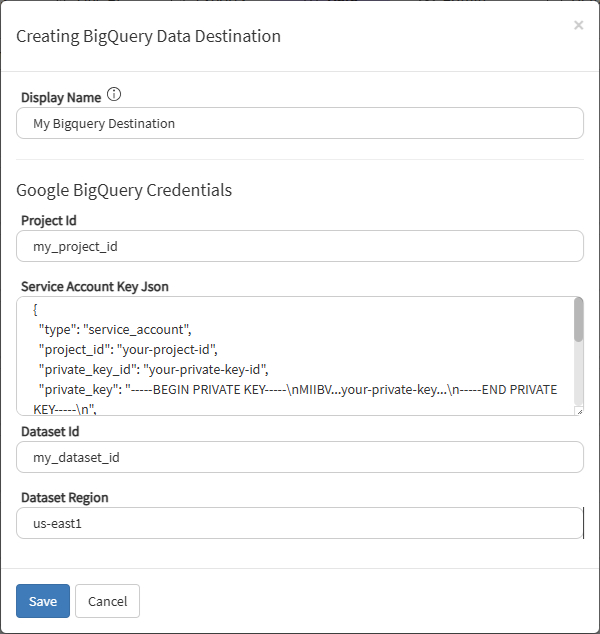This screenshot has width=600, height=634.
Task: Click the "private_key_id" line in the JSON
Action: click(153, 370)
